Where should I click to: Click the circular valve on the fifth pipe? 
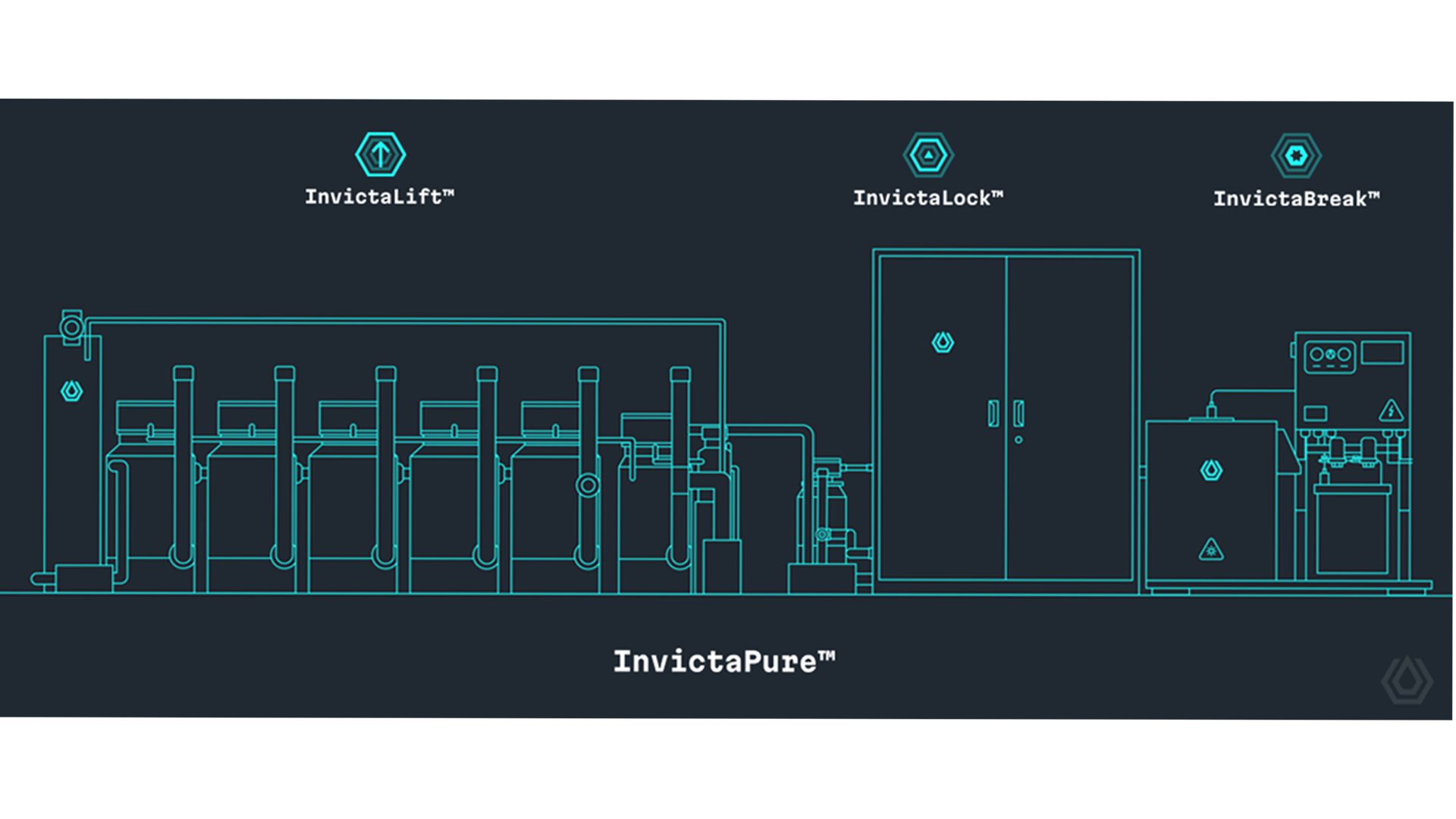[x=588, y=485]
